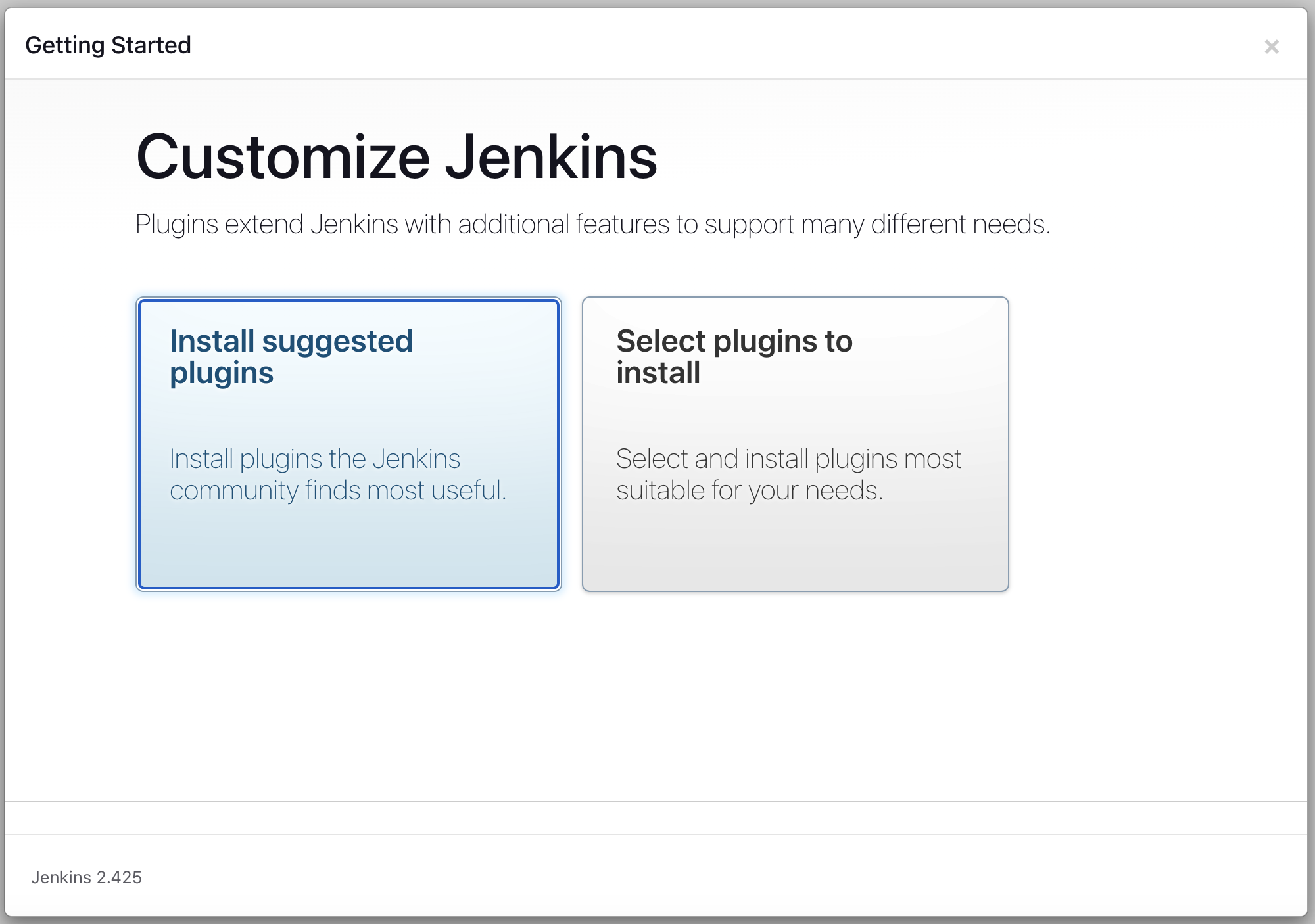This screenshot has height=924, width=1315.
Task: Click the suggested plugins card description text
Action: [337, 474]
